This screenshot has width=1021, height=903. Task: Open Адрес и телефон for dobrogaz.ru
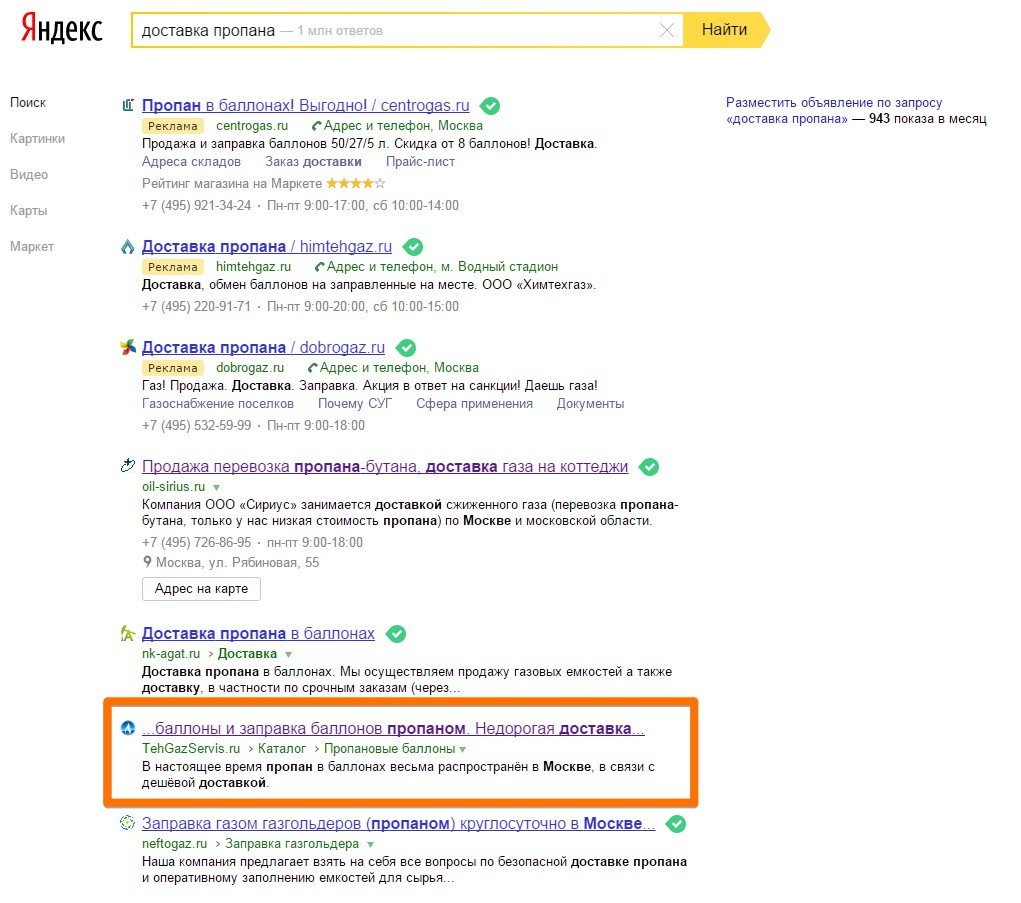[x=399, y=367]
